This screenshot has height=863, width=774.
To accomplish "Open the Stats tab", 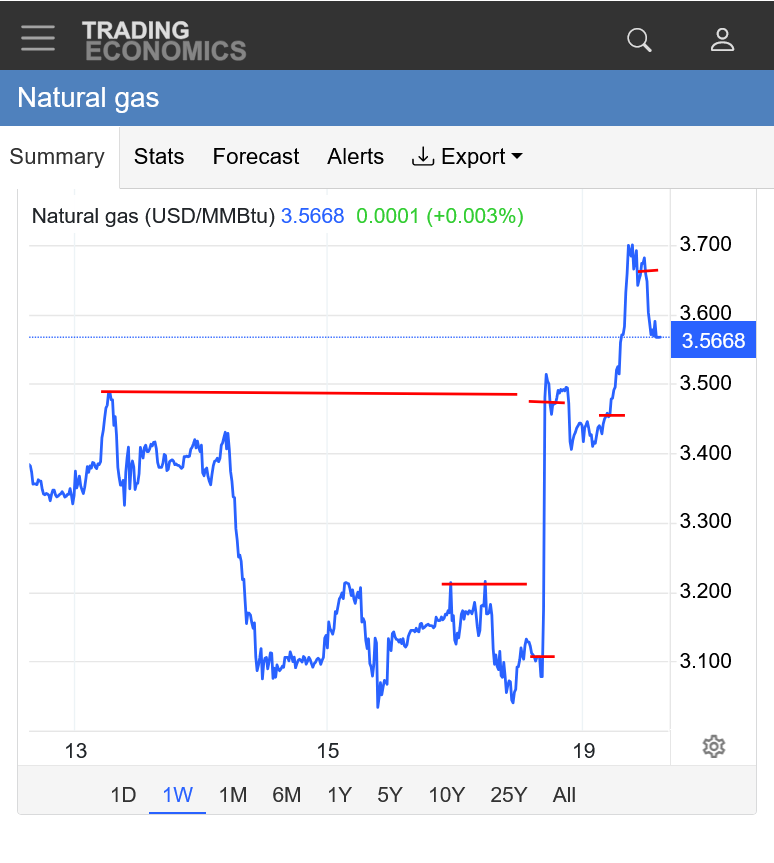I will [159, 157].
